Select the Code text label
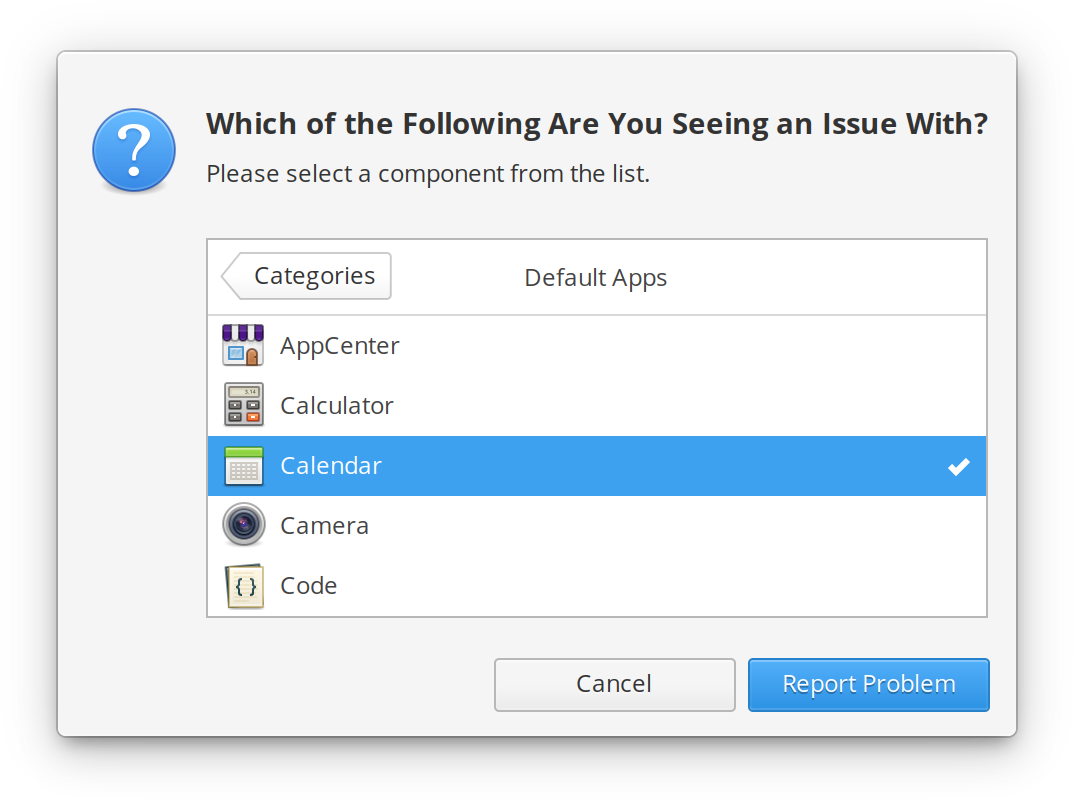The width and height of the screenshot is (1074, 800). (x=308, y=586)
